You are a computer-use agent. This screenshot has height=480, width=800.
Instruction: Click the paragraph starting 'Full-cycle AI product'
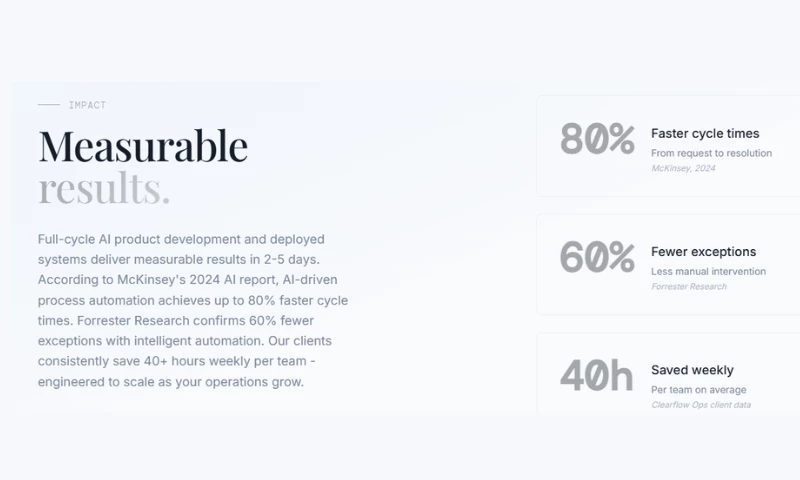point(193,310)
